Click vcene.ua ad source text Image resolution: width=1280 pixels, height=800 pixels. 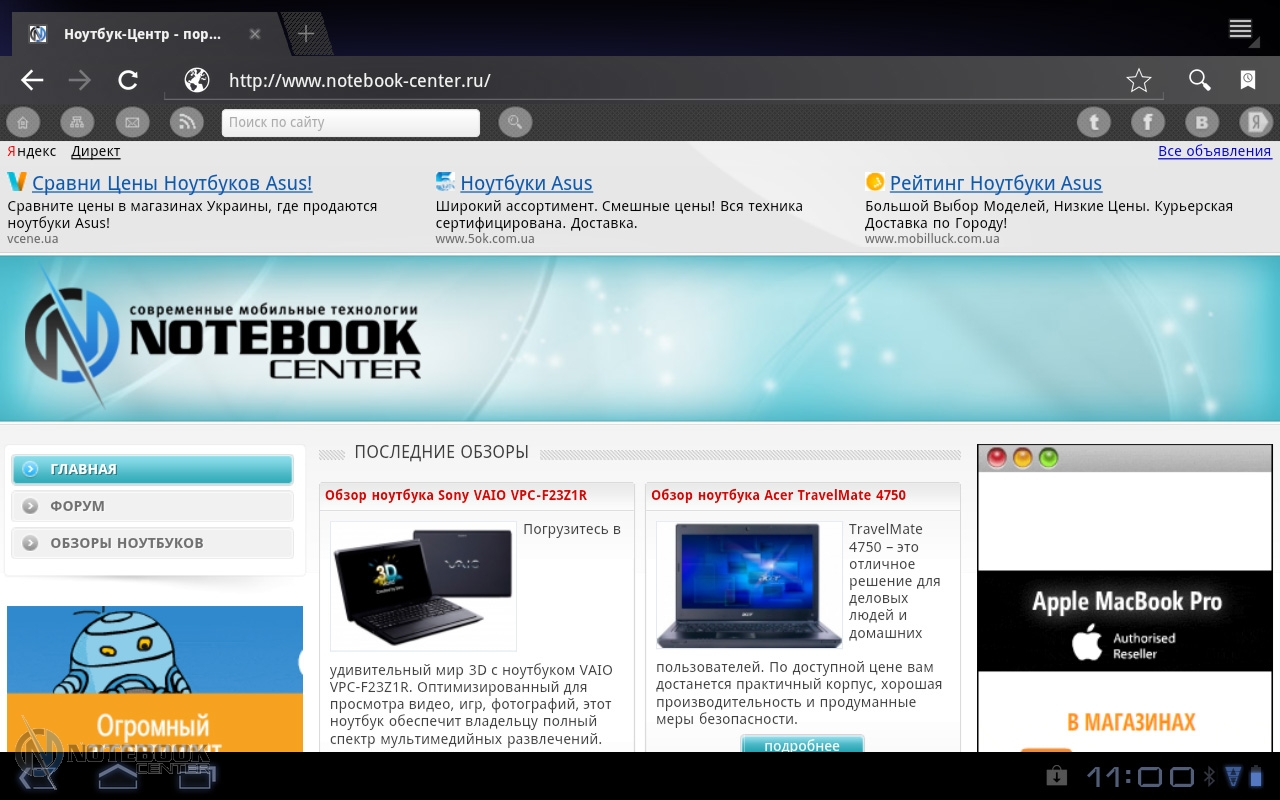(33, 239)
